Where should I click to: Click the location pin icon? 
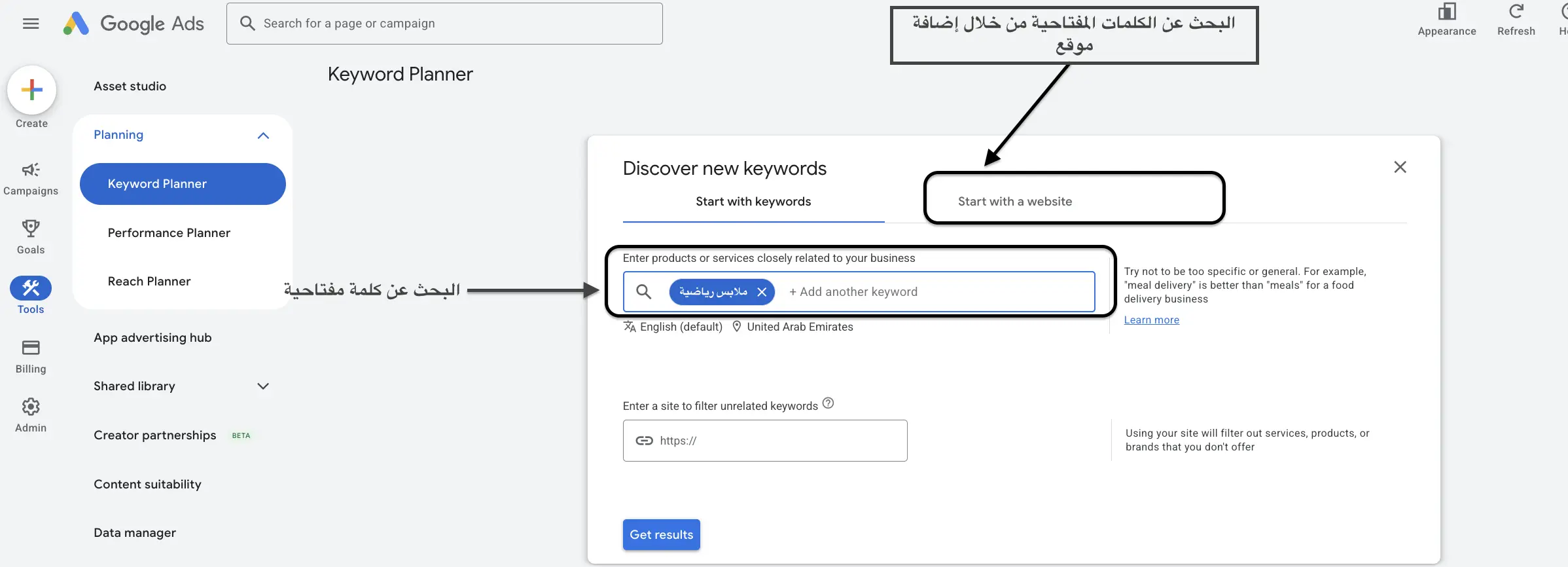point(737,326)
